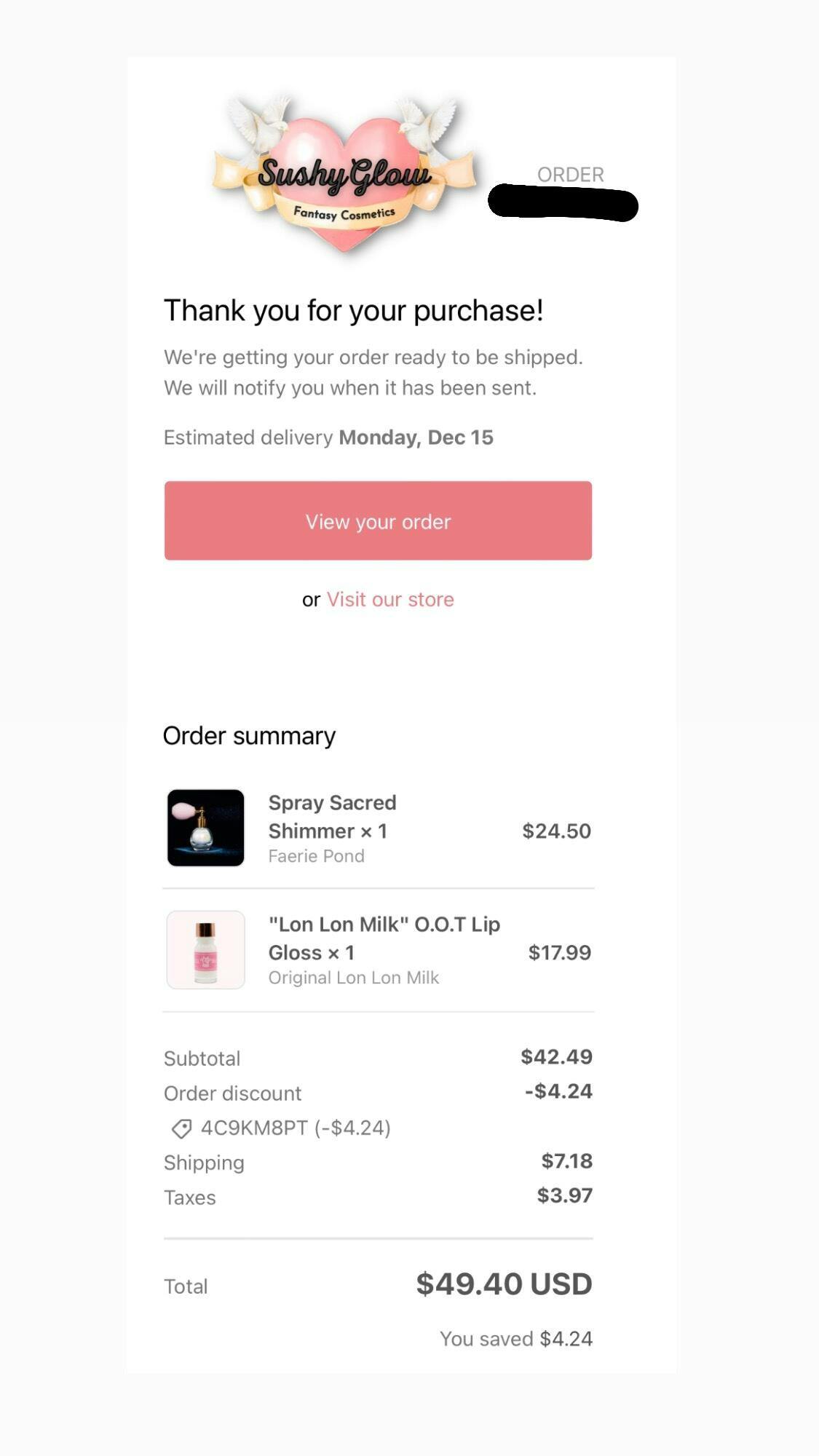
Task: Click the $24.50 shimmer spray price
Action: 556,831
